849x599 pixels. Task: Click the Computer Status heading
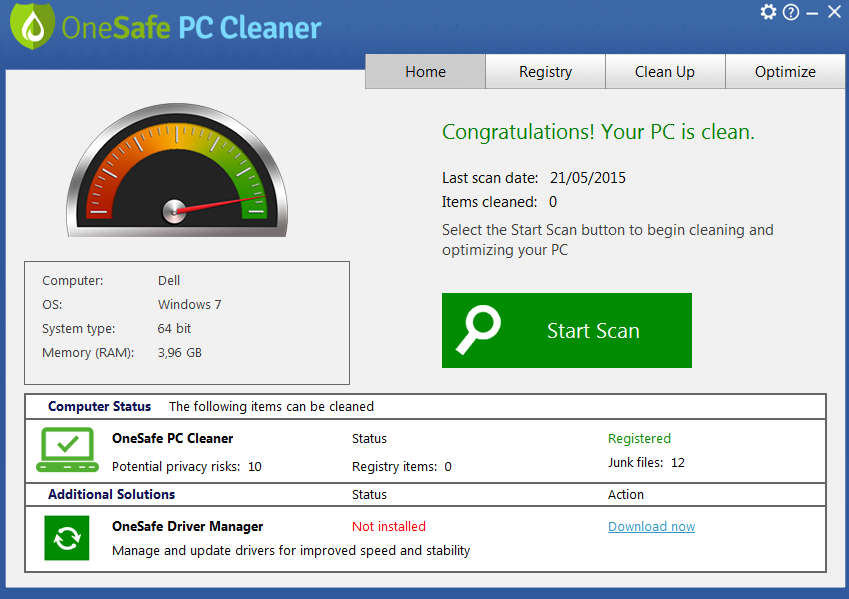pyautogui.click(x=100, y=407)
